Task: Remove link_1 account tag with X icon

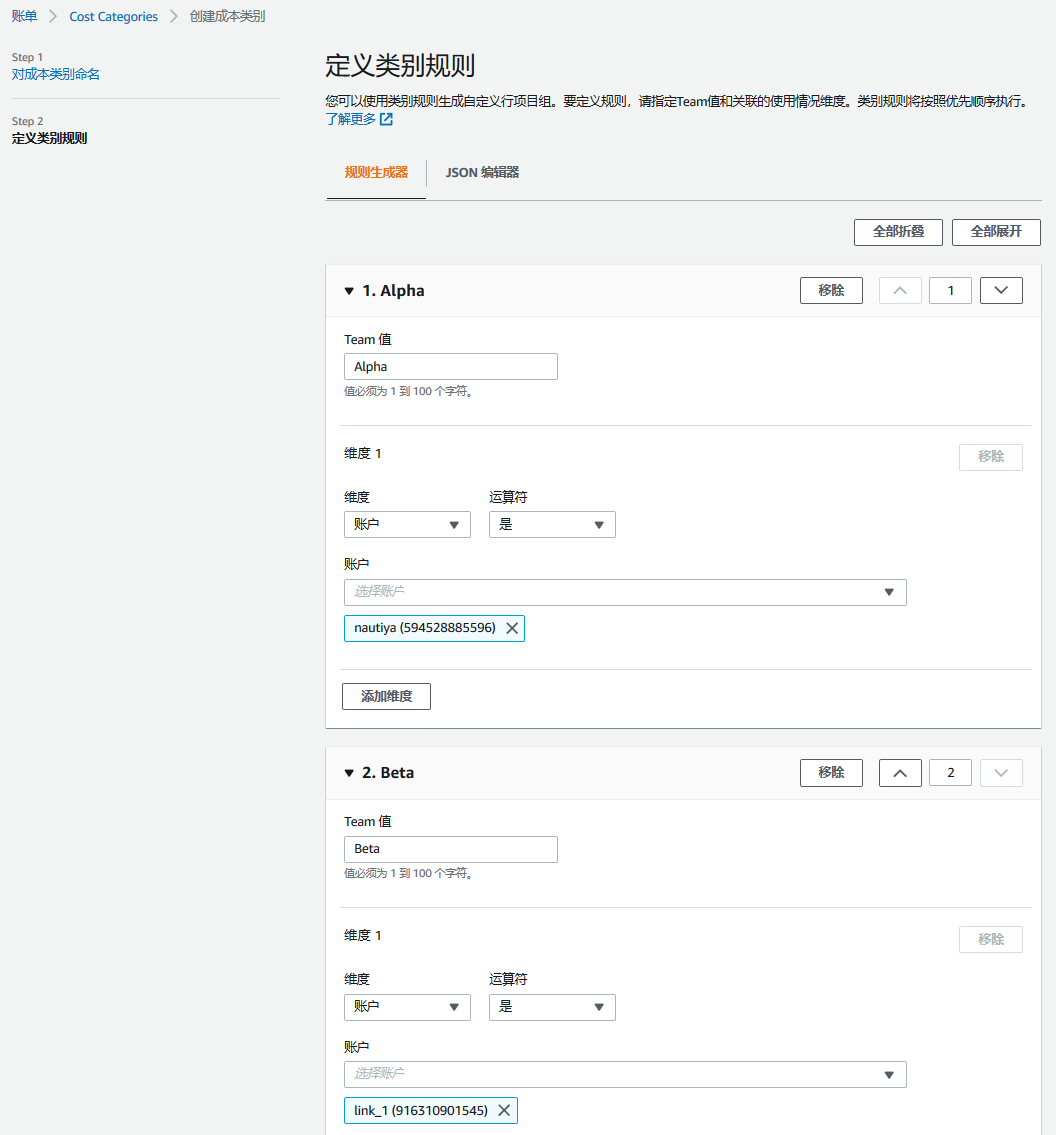Action: [x=504, y=1110]
